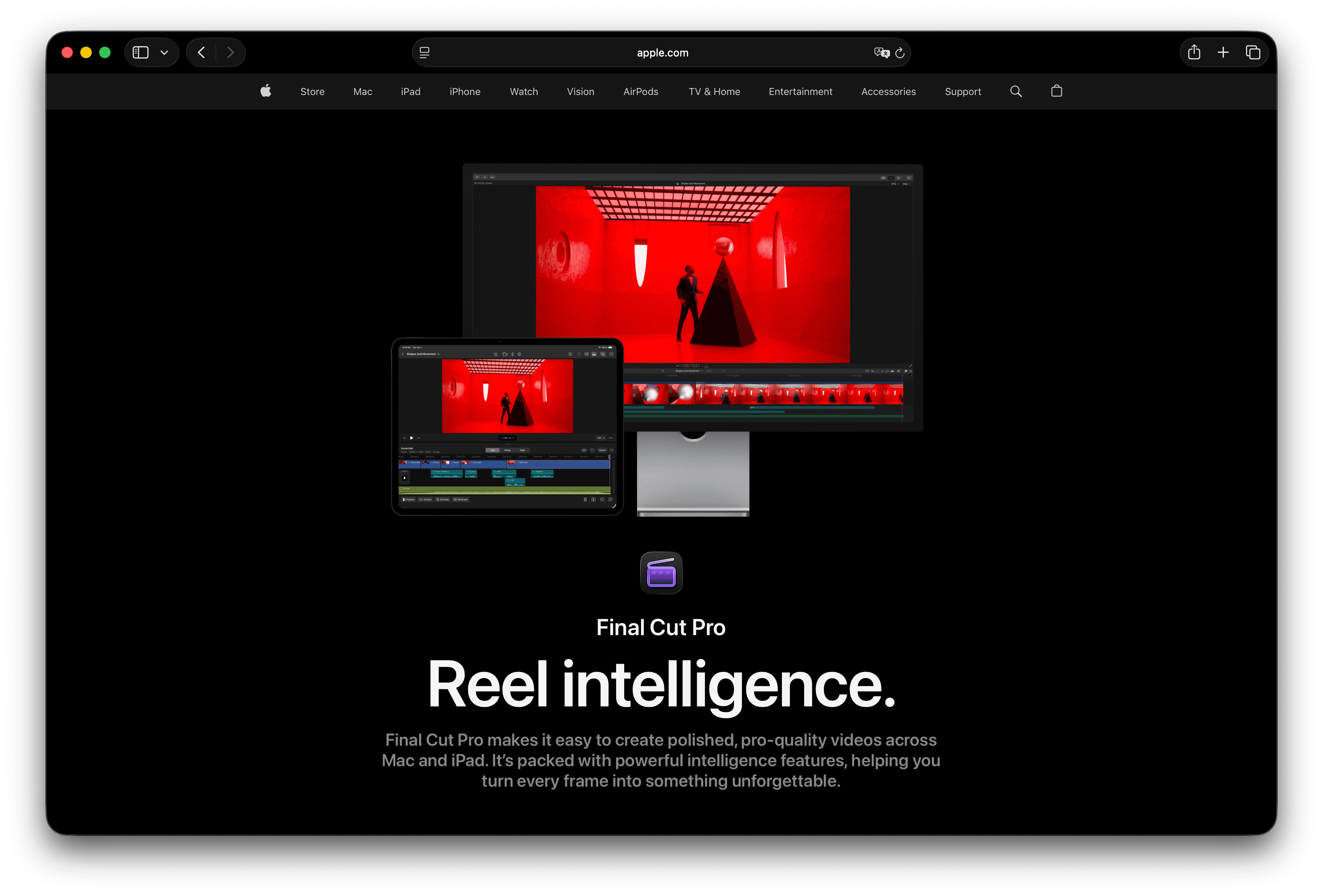Open the Vision menu
Image resolution: width=1323 pixels, height=896 pixels.
point(581,92)
